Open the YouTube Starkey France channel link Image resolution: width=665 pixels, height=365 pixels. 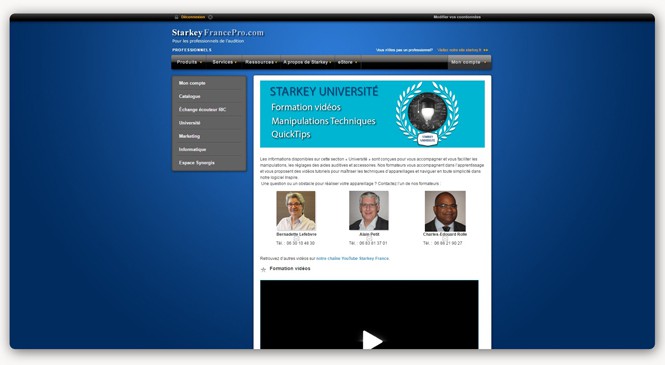tap(352, 258)
